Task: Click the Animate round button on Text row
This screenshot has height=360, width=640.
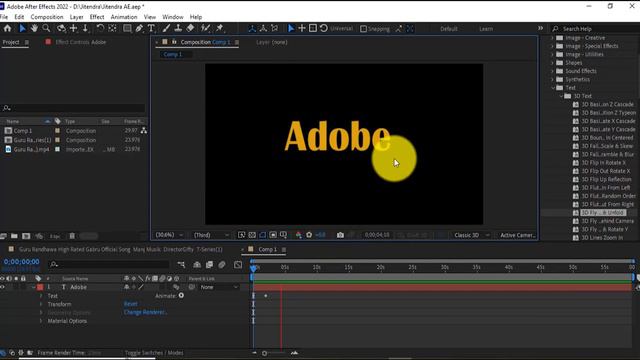Action: coord(181,296)
